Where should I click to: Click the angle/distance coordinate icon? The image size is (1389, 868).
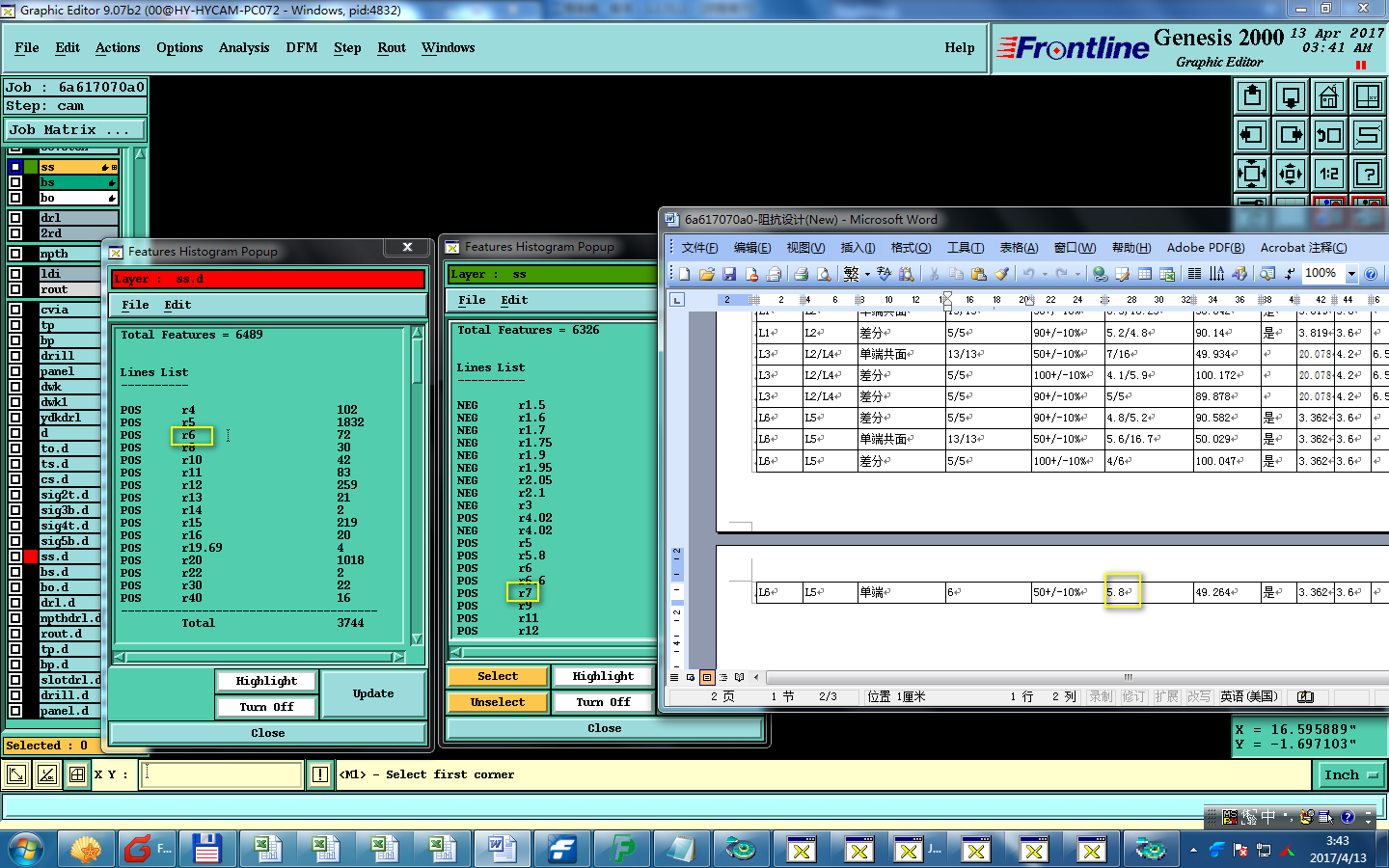click(47, 773)
